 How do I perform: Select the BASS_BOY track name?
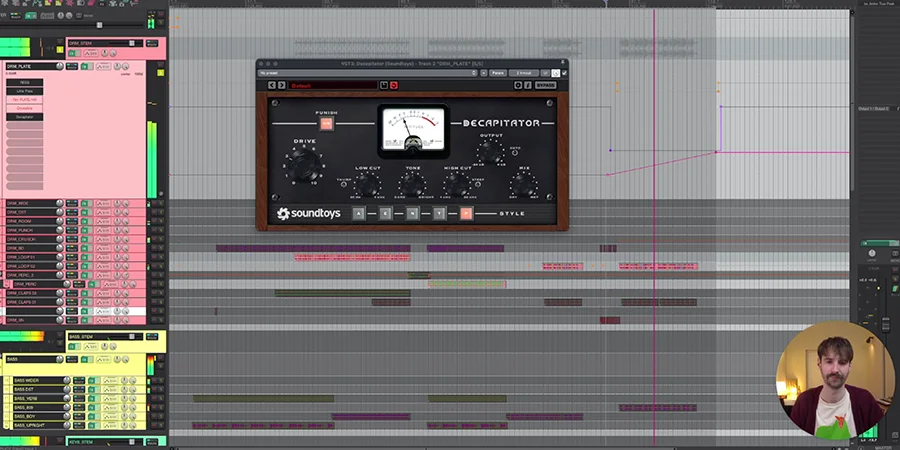(25, 417)
